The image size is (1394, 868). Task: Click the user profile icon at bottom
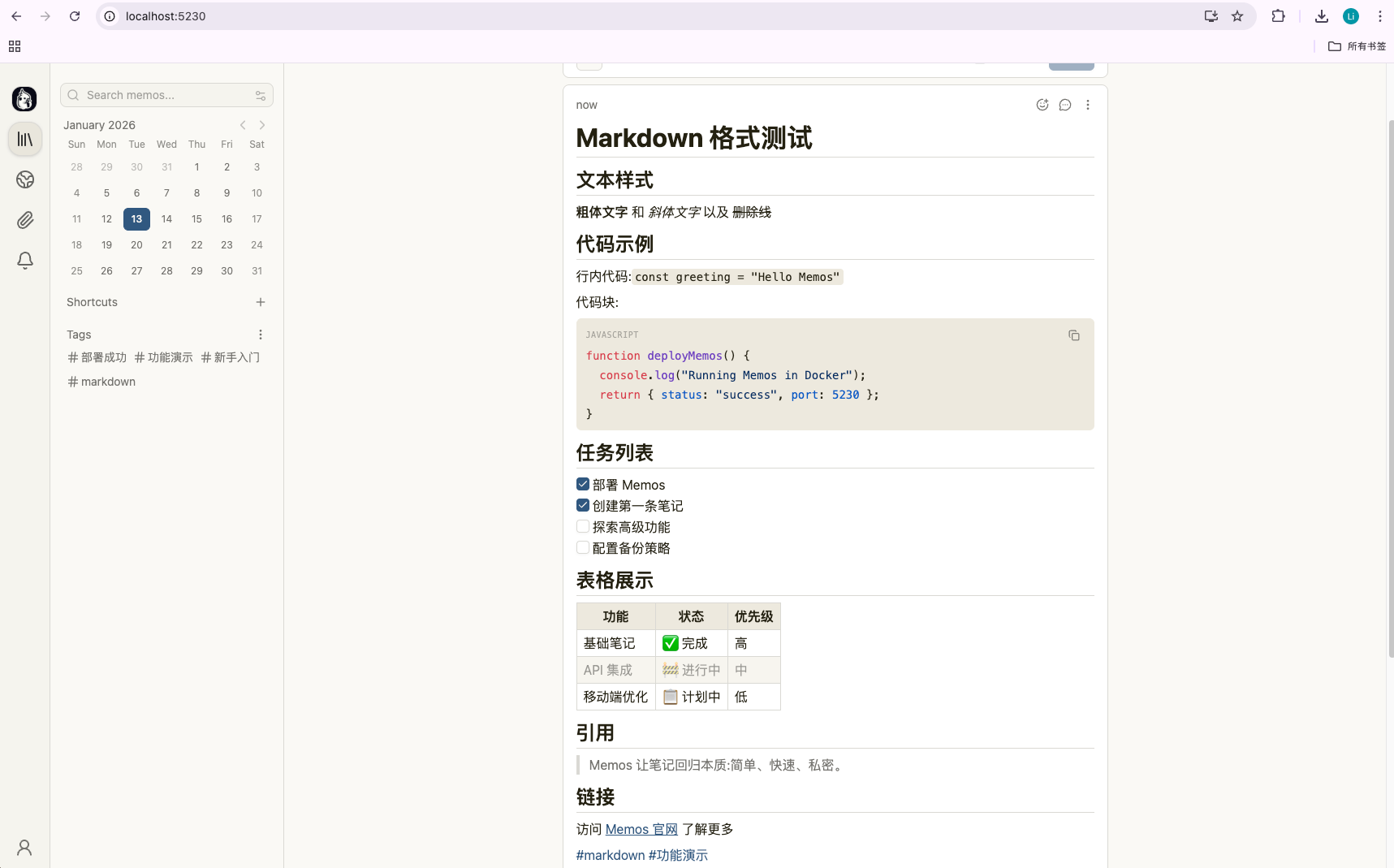pyautogui.click(x=24, y=848)
